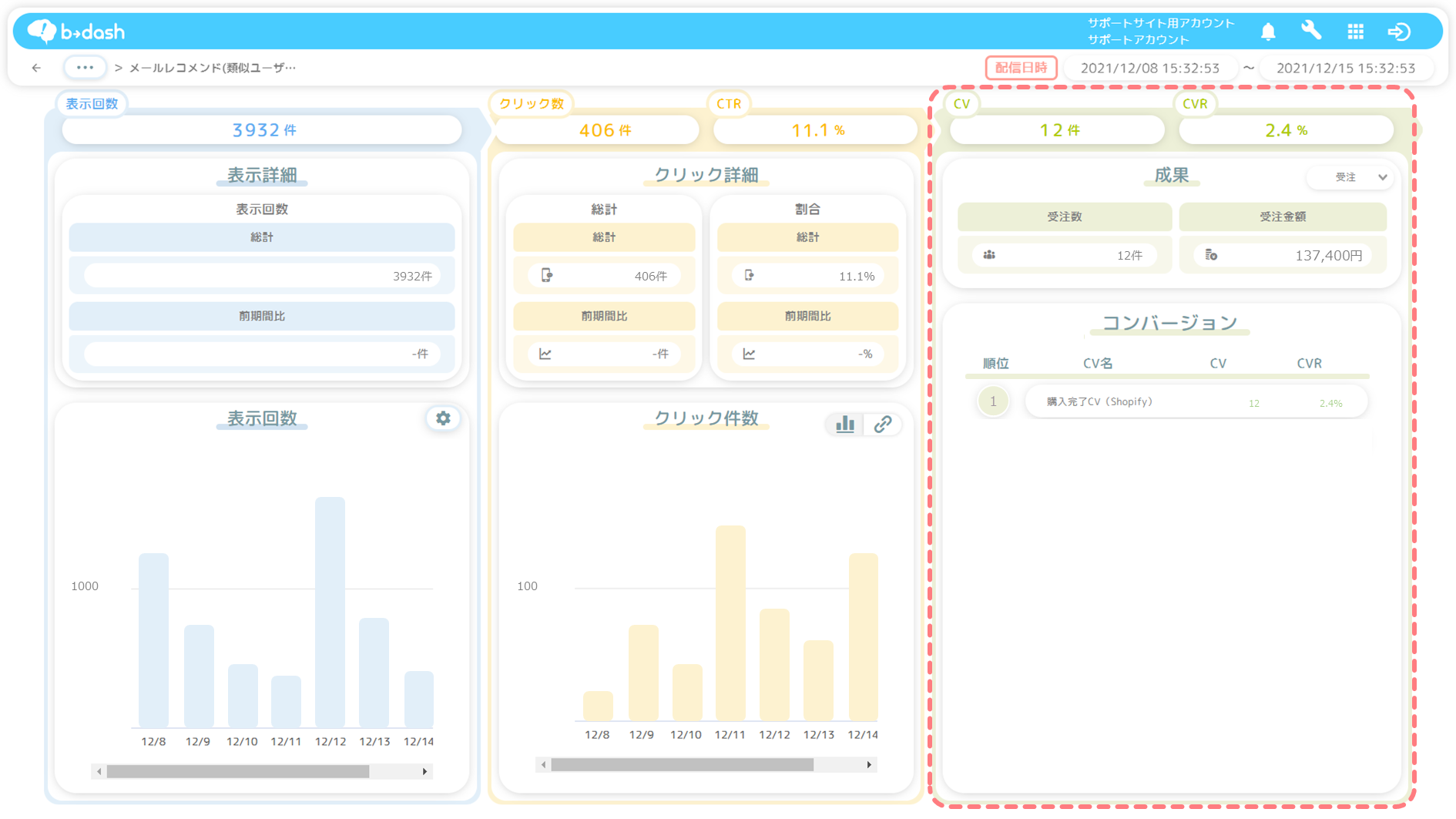Click the 前期間比 header under 表示回数
The height and width of the screenshot is (819, 1456).
[x=262, y=316]
